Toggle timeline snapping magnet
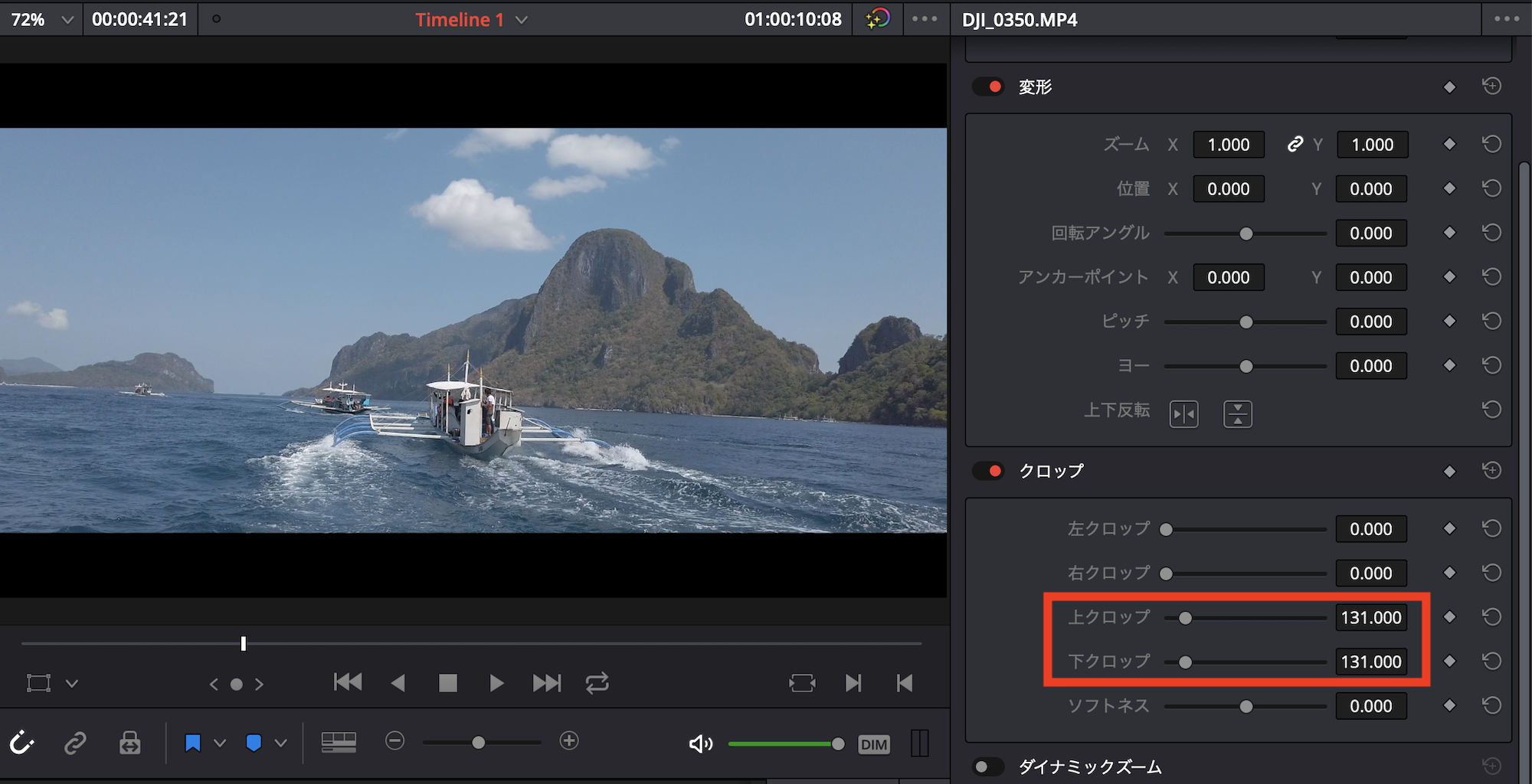1532x784 pixels. (x=21, y=743)
